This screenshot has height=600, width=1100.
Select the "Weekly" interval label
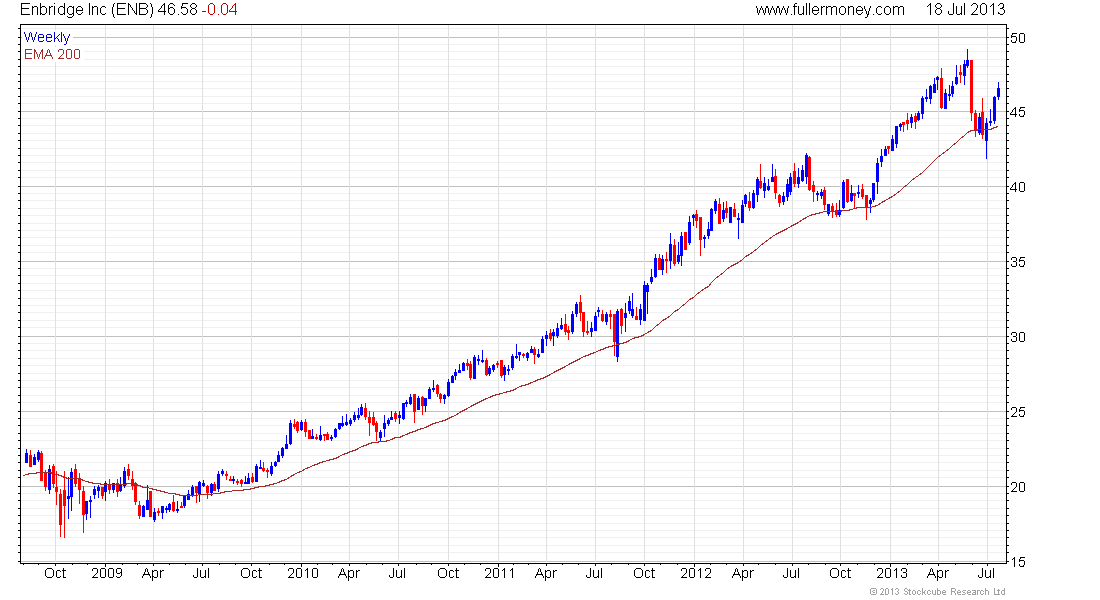coord(47,37)
